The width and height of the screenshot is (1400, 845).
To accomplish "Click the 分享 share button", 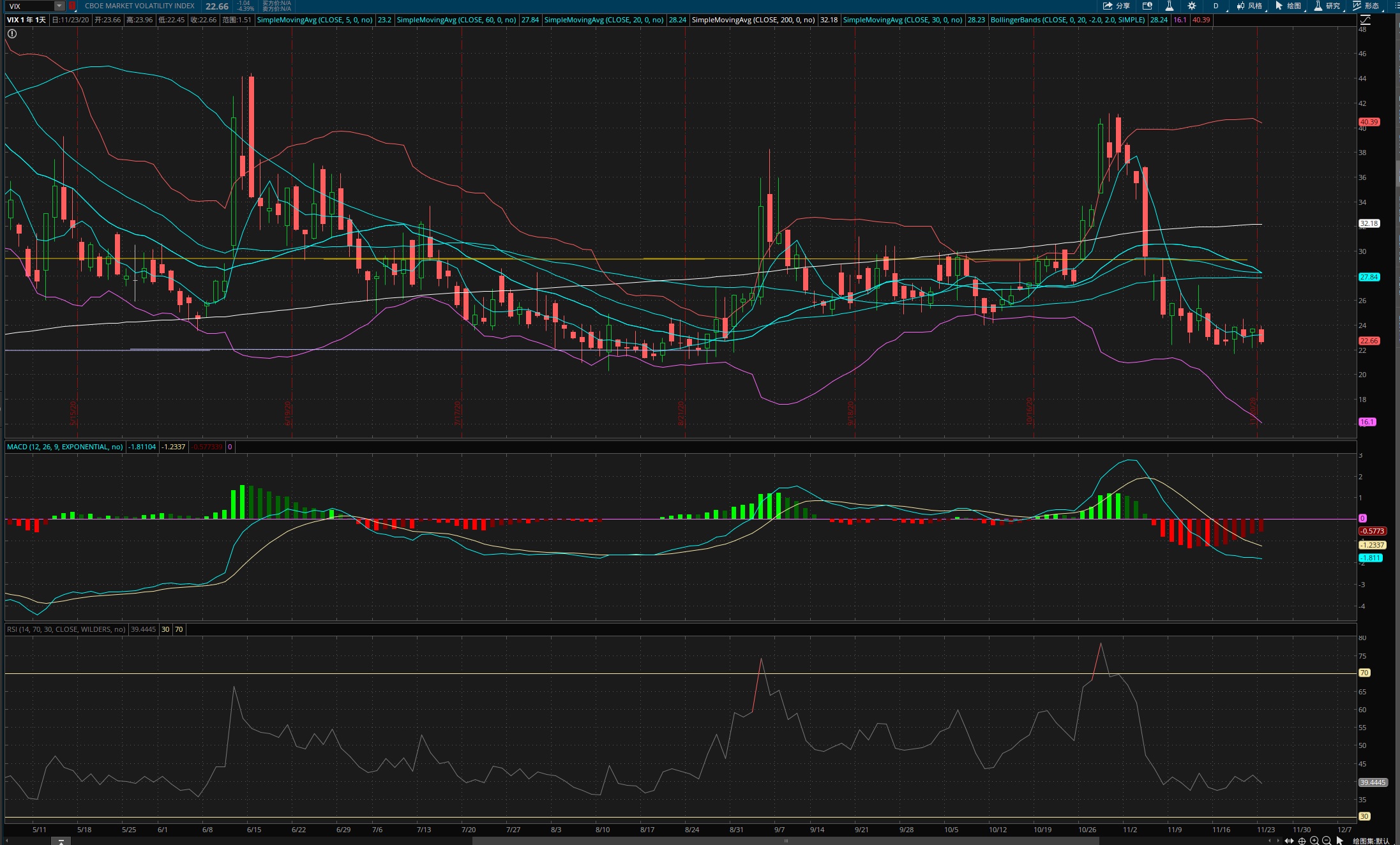I will (x=1116, y=6).
